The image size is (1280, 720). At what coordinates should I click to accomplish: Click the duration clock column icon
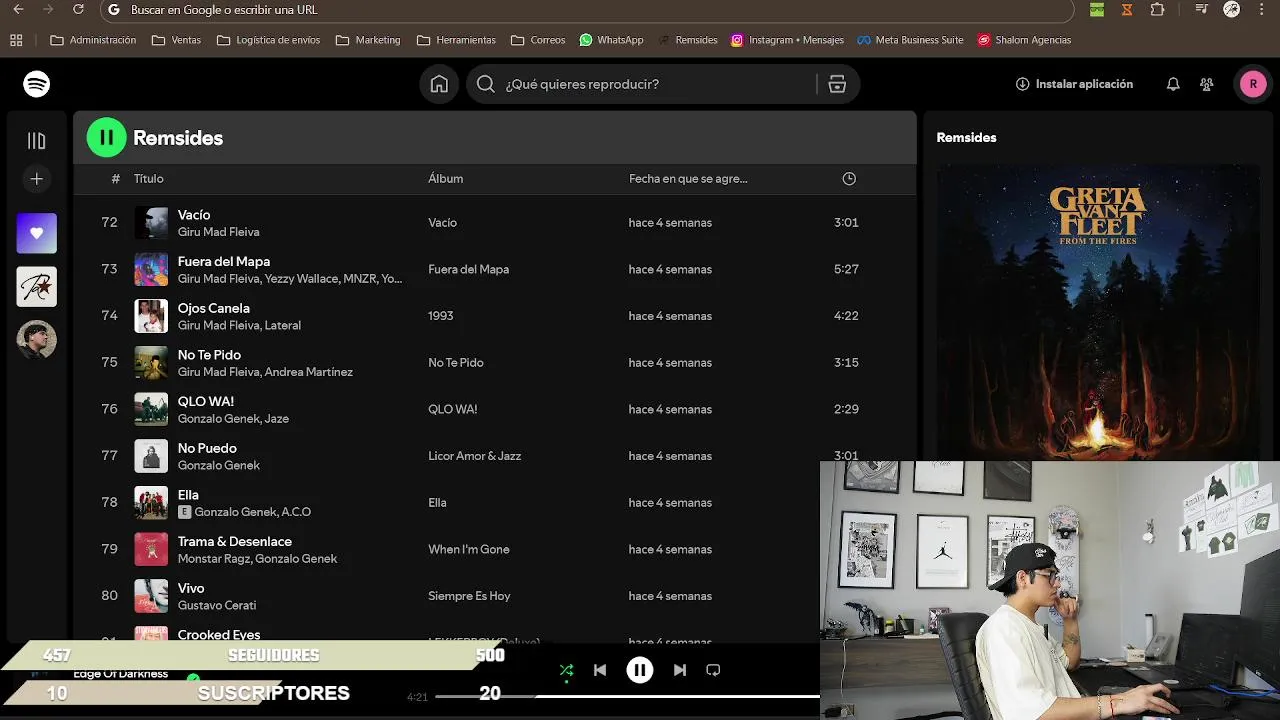(849, 179)
